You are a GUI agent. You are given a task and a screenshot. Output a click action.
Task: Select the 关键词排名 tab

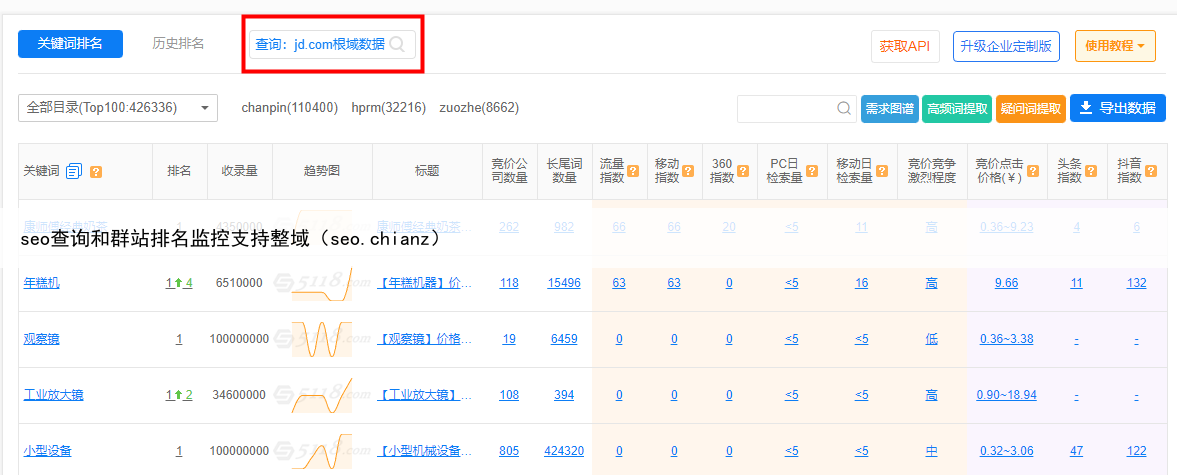(x=70, y=44)
